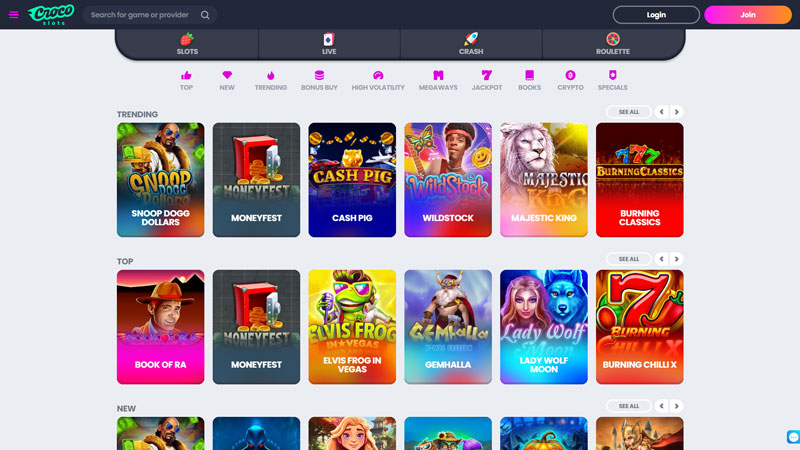Select the Bonus Buy coins category
Screen dimensions: 800x450
click(319, 81)
